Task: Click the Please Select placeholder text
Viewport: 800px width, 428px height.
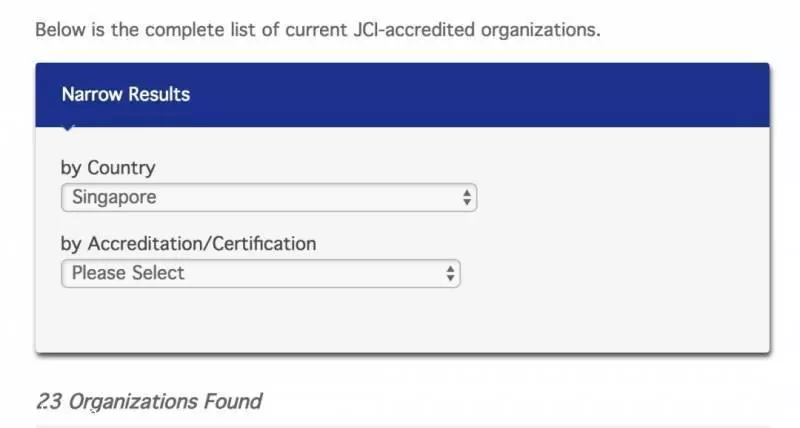Action: (x=128, y=273)
